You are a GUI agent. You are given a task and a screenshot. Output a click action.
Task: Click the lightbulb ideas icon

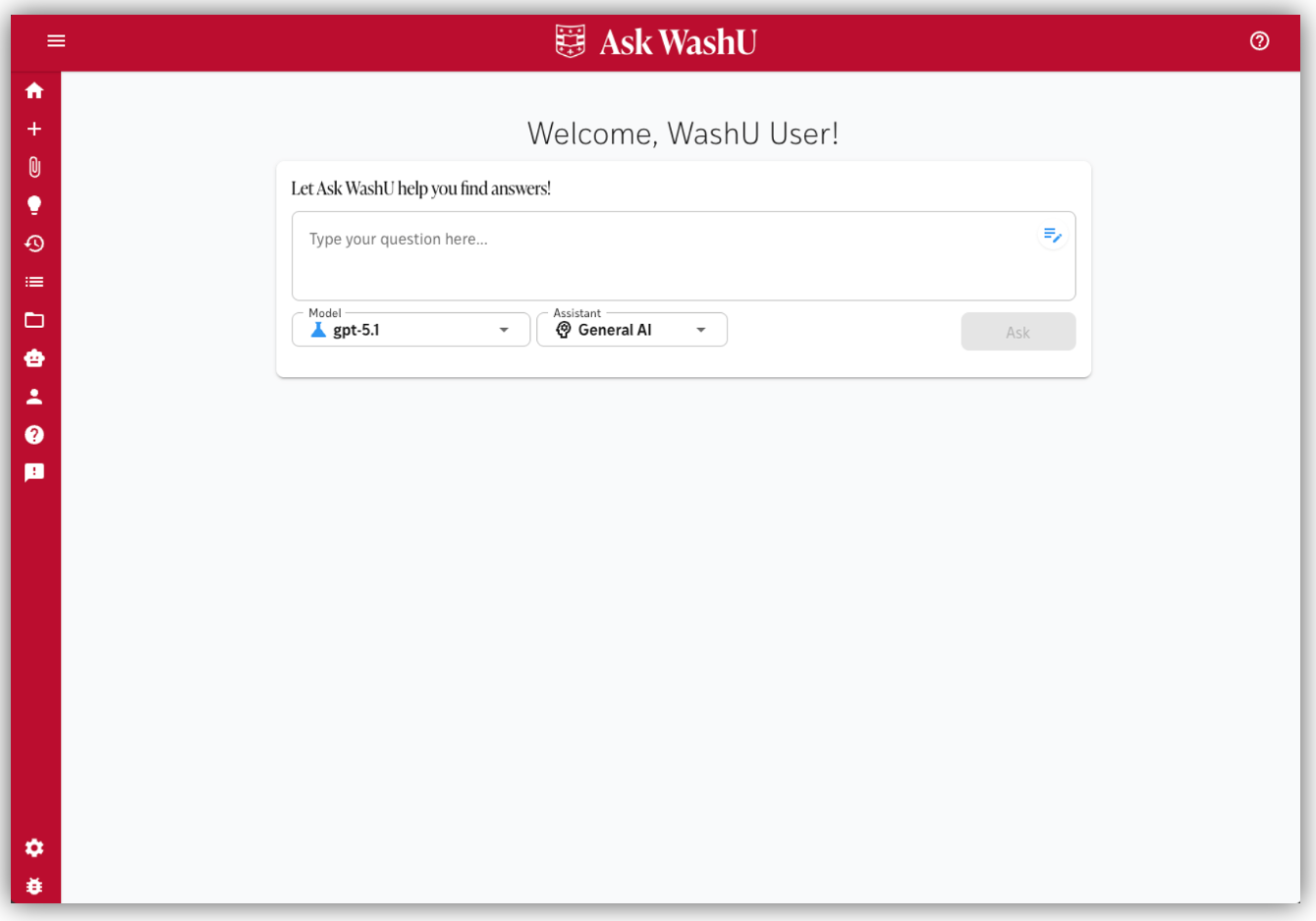tap(34, 205)
